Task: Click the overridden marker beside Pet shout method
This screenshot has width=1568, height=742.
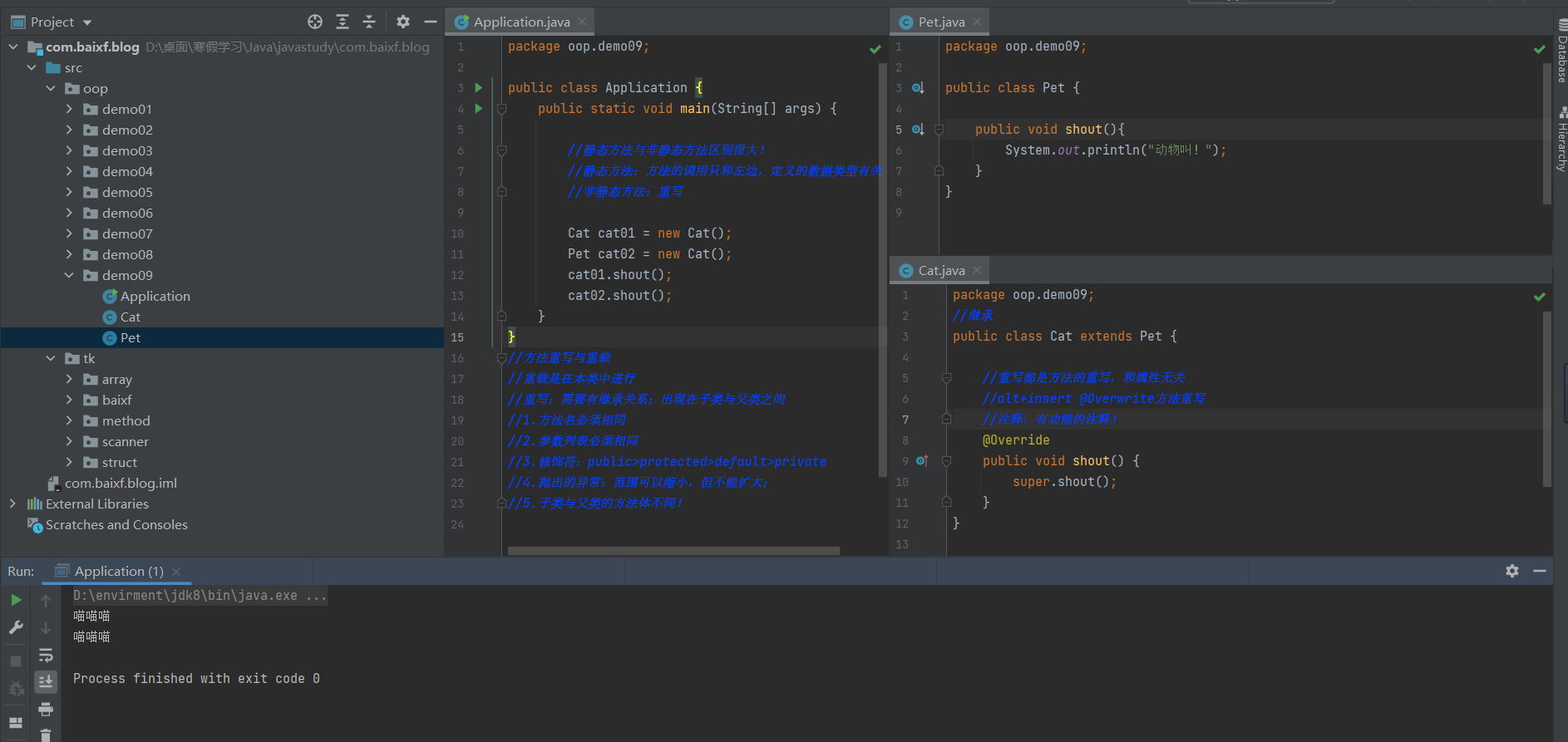Action: pyautogui.click(x=918, y=129)
